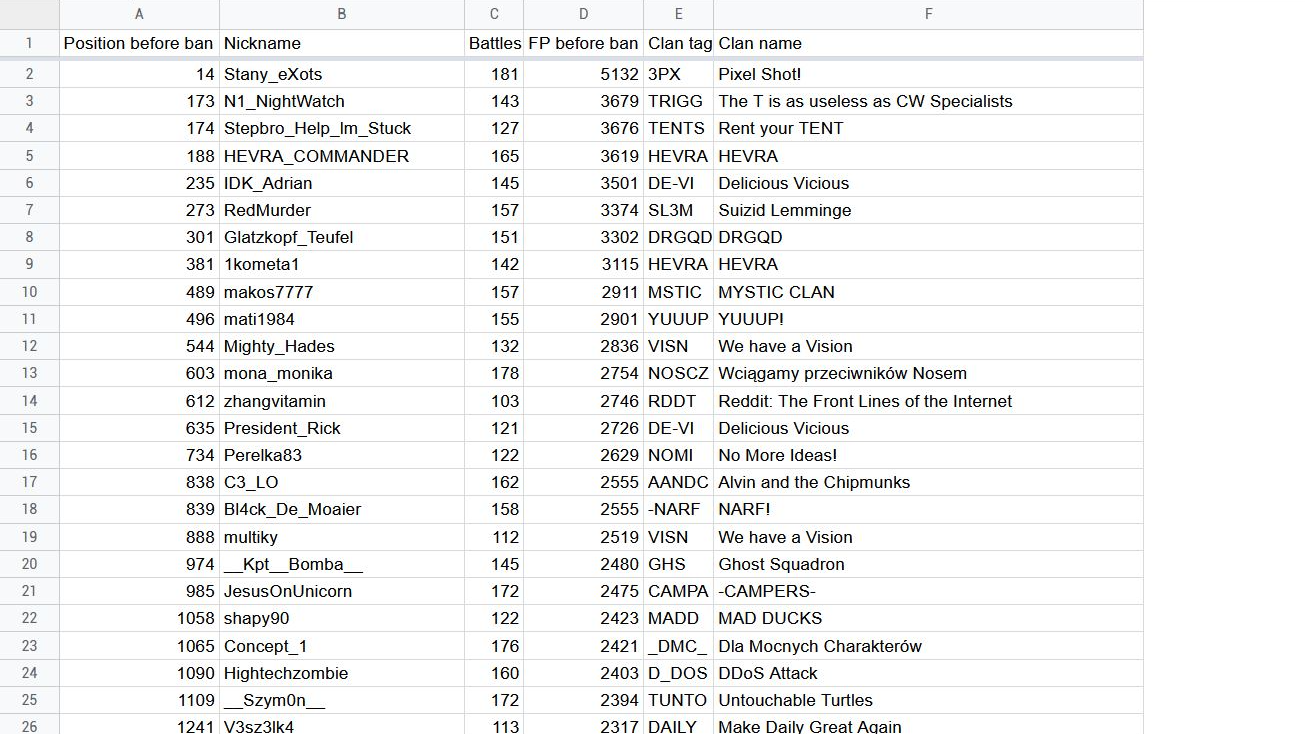
Task: Select the cell 'Rent your TENT'
Action: (929, 128)
